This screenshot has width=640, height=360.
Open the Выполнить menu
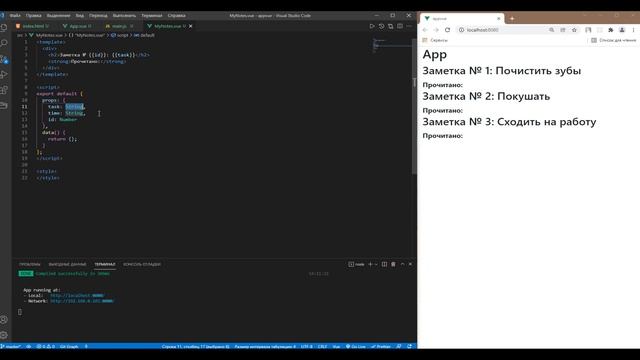pyautogui.click(x=124, y=16)
